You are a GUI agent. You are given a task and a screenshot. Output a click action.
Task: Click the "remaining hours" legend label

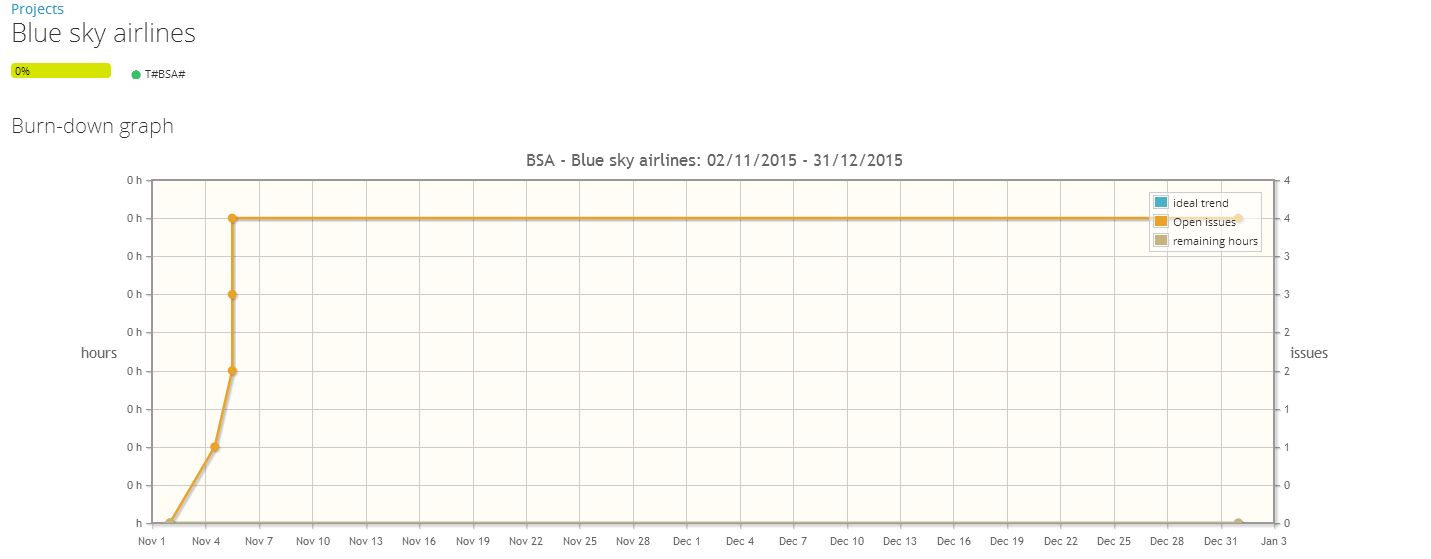pos(1215,241)
